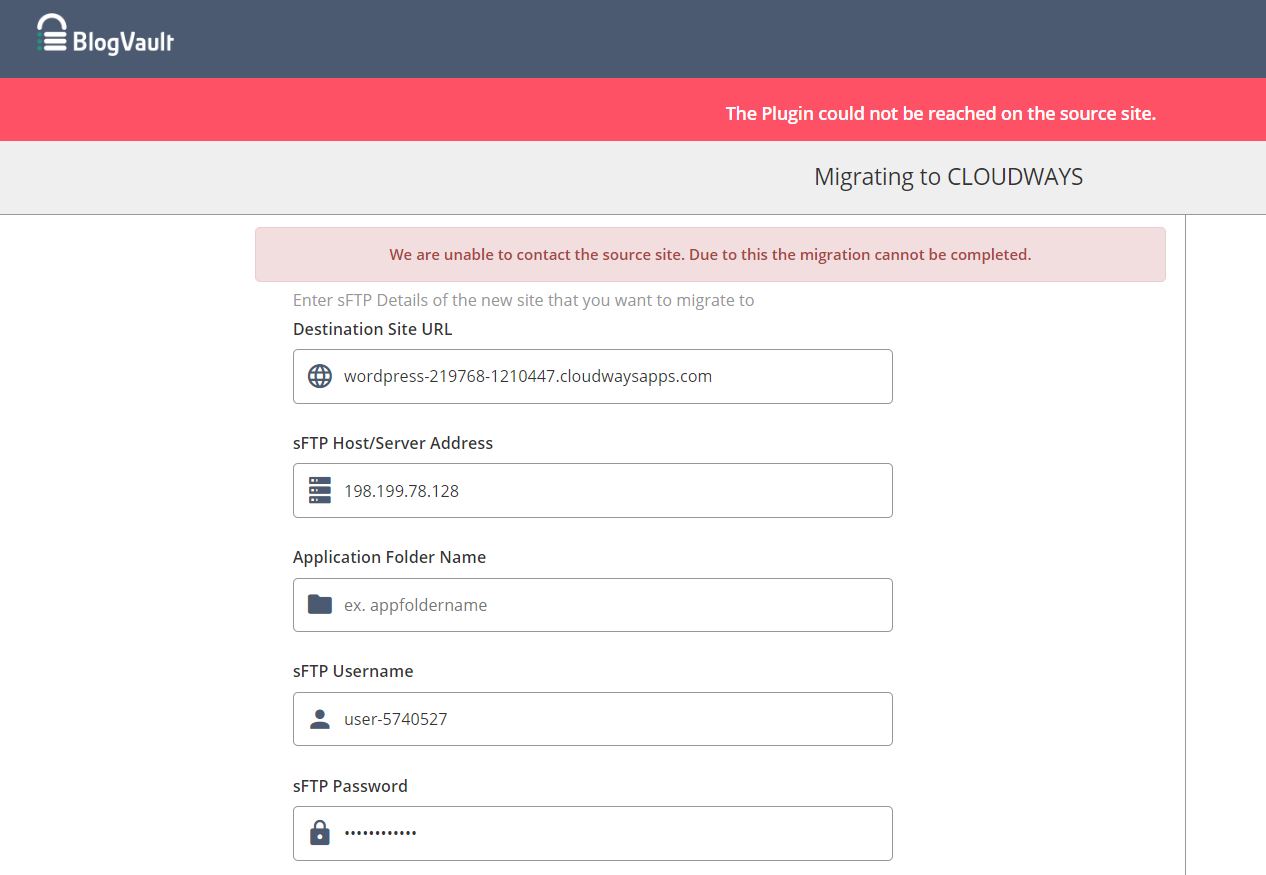This screenshot has height=875, width=1266.
Task: Click the 'unable to contact the source site' alert
Action: point(710,255)
